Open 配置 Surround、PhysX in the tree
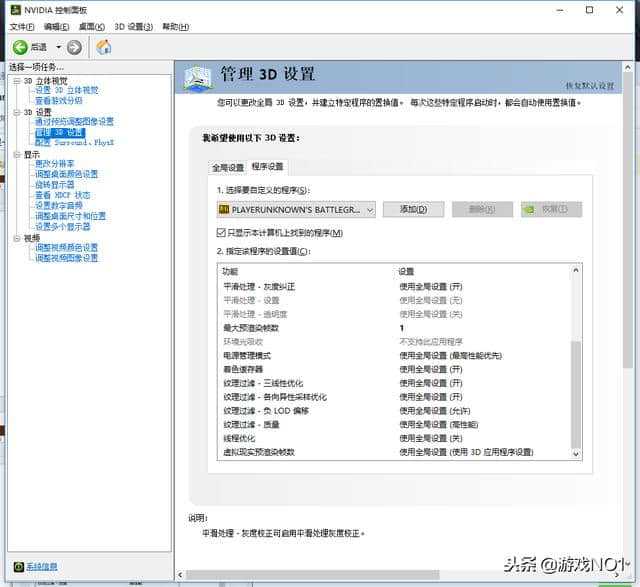The width and height of the screenshot is (640, 587). (74, 142)
